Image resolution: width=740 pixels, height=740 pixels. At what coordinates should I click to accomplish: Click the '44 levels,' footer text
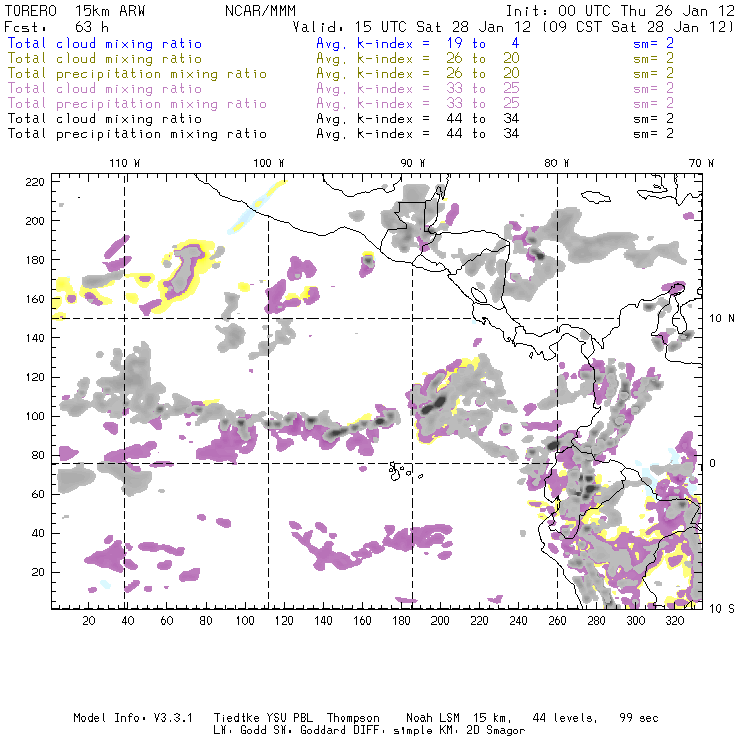pyautogui.click(x=565, y=719)
